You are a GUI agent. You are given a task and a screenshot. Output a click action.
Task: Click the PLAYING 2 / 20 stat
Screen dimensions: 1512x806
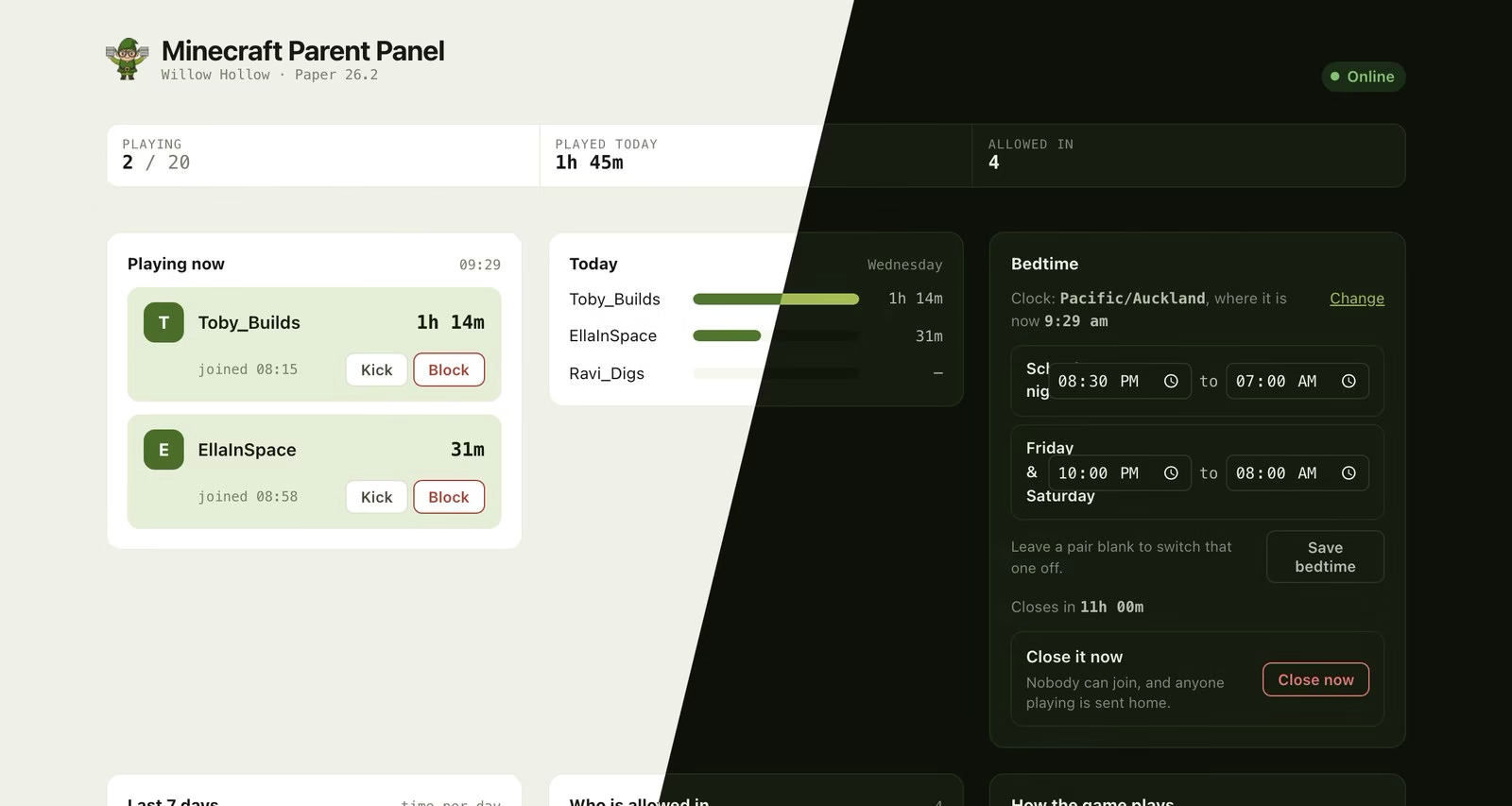(x=323, y=155)
